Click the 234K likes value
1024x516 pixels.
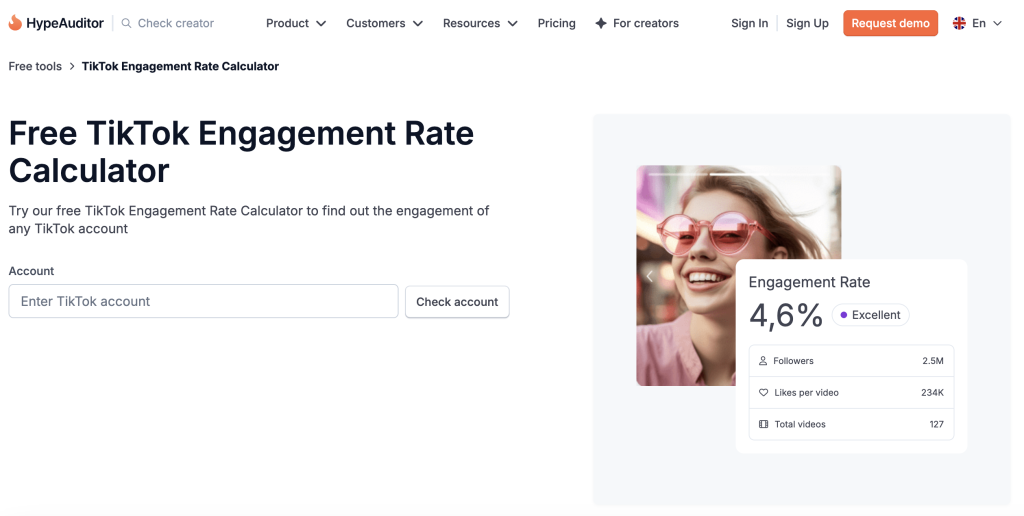pos(932,393)
